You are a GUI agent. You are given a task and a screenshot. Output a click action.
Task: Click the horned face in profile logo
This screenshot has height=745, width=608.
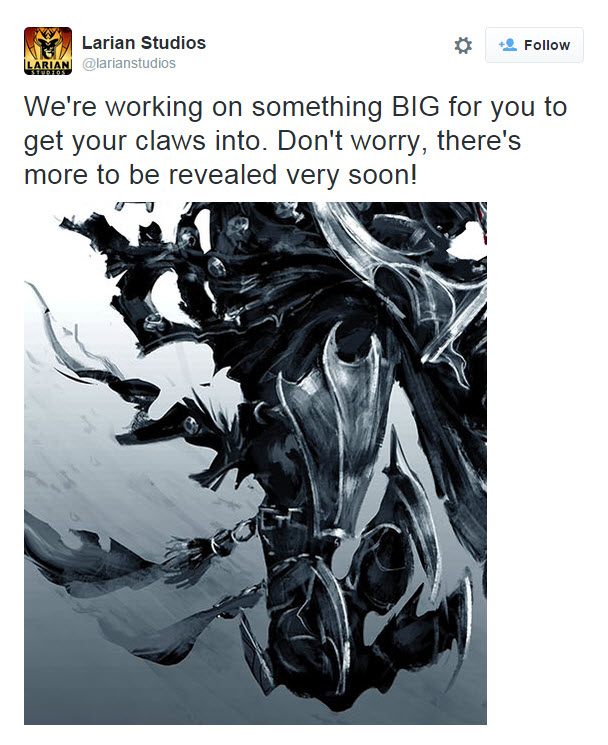48,46
